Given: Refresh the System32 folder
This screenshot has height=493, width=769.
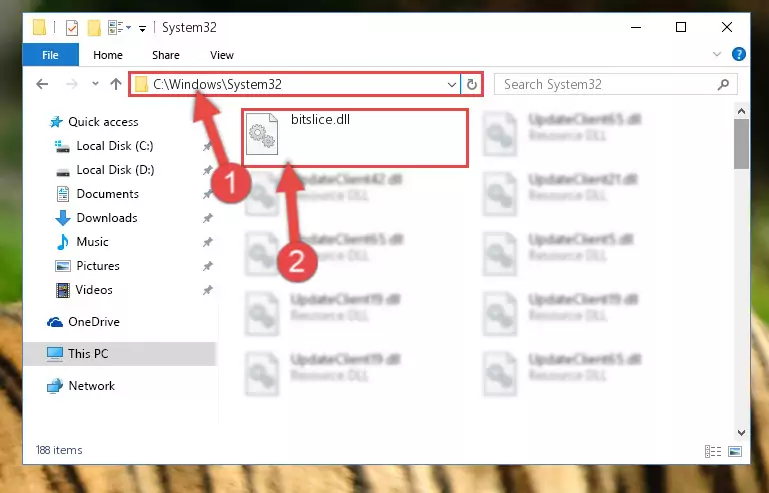Looking at the screenshot, I should tap(472, 84).
